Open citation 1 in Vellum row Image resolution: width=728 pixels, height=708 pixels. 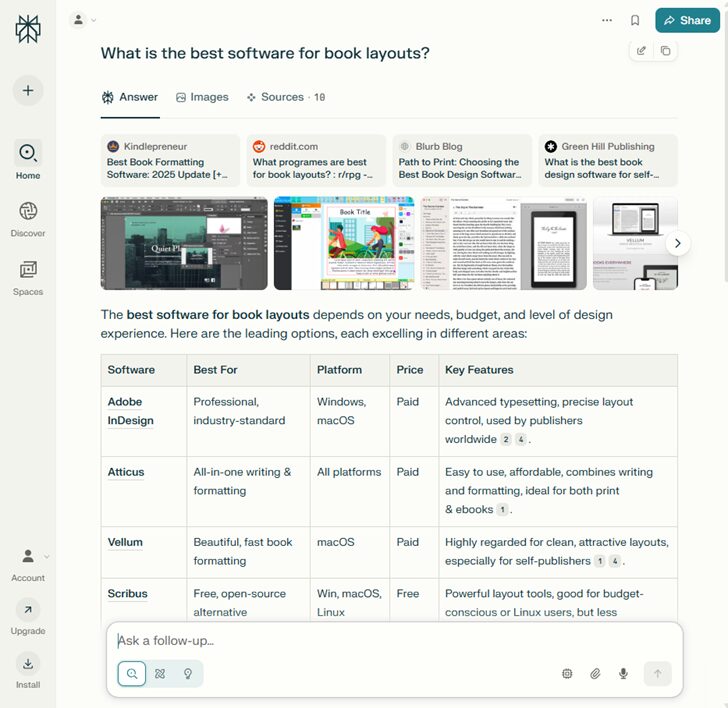pyautogui.click(x=599, y=561)
